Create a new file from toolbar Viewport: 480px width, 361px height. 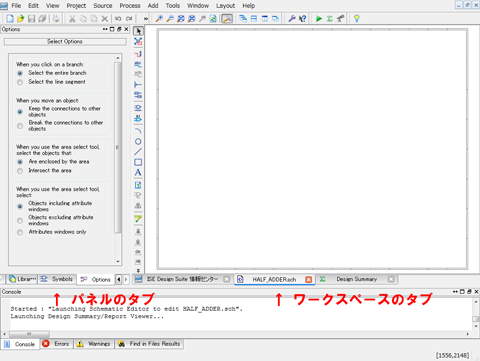(10, 19)
